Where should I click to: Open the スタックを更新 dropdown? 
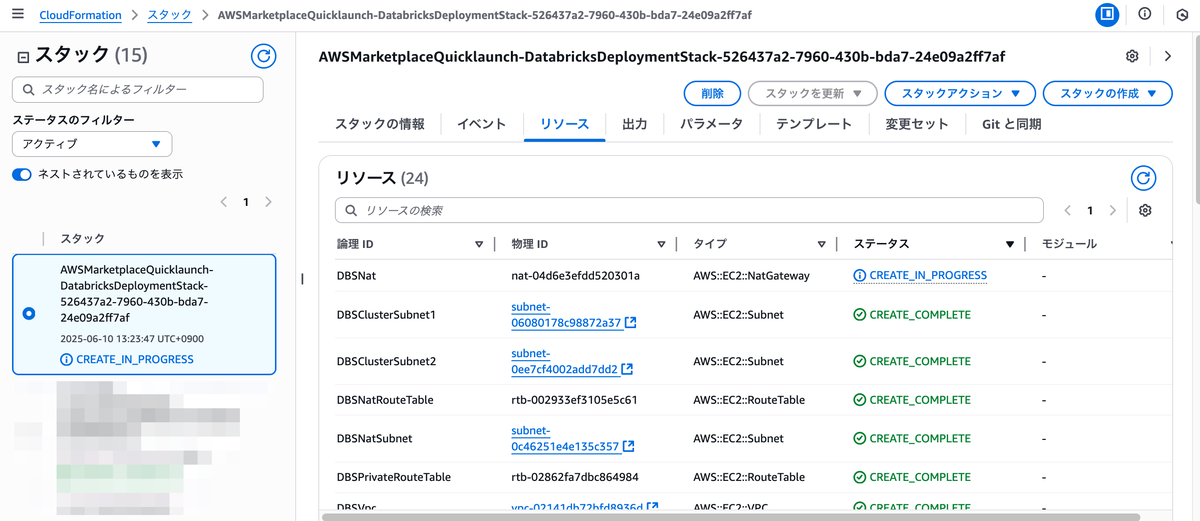[x=812, y=93]
